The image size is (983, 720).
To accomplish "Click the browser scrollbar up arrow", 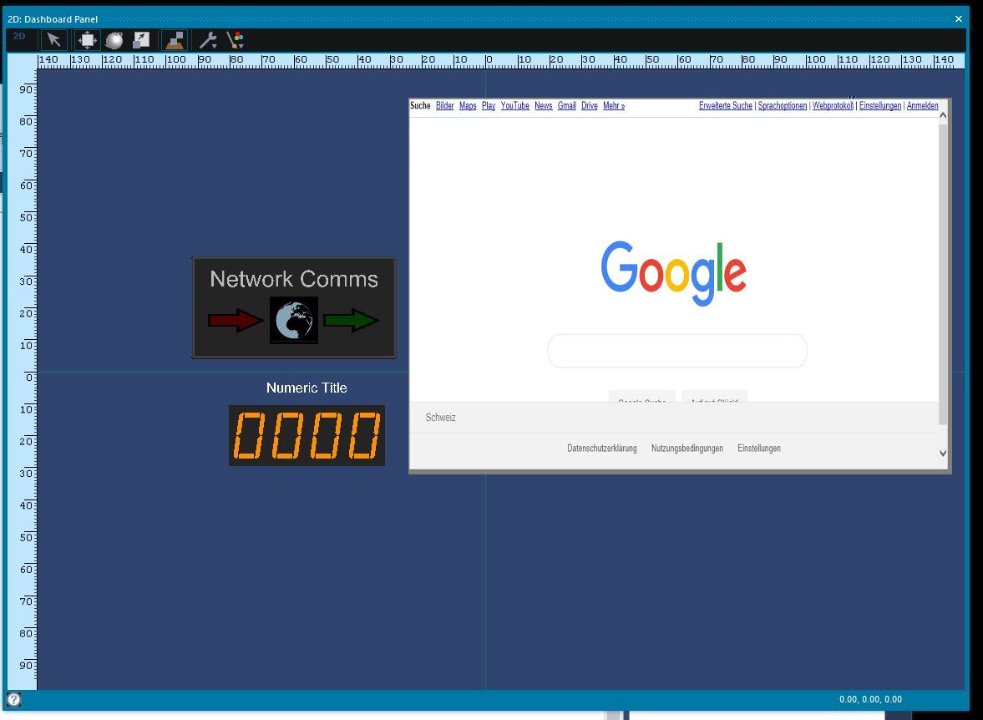I will click(x=943, y=116).
